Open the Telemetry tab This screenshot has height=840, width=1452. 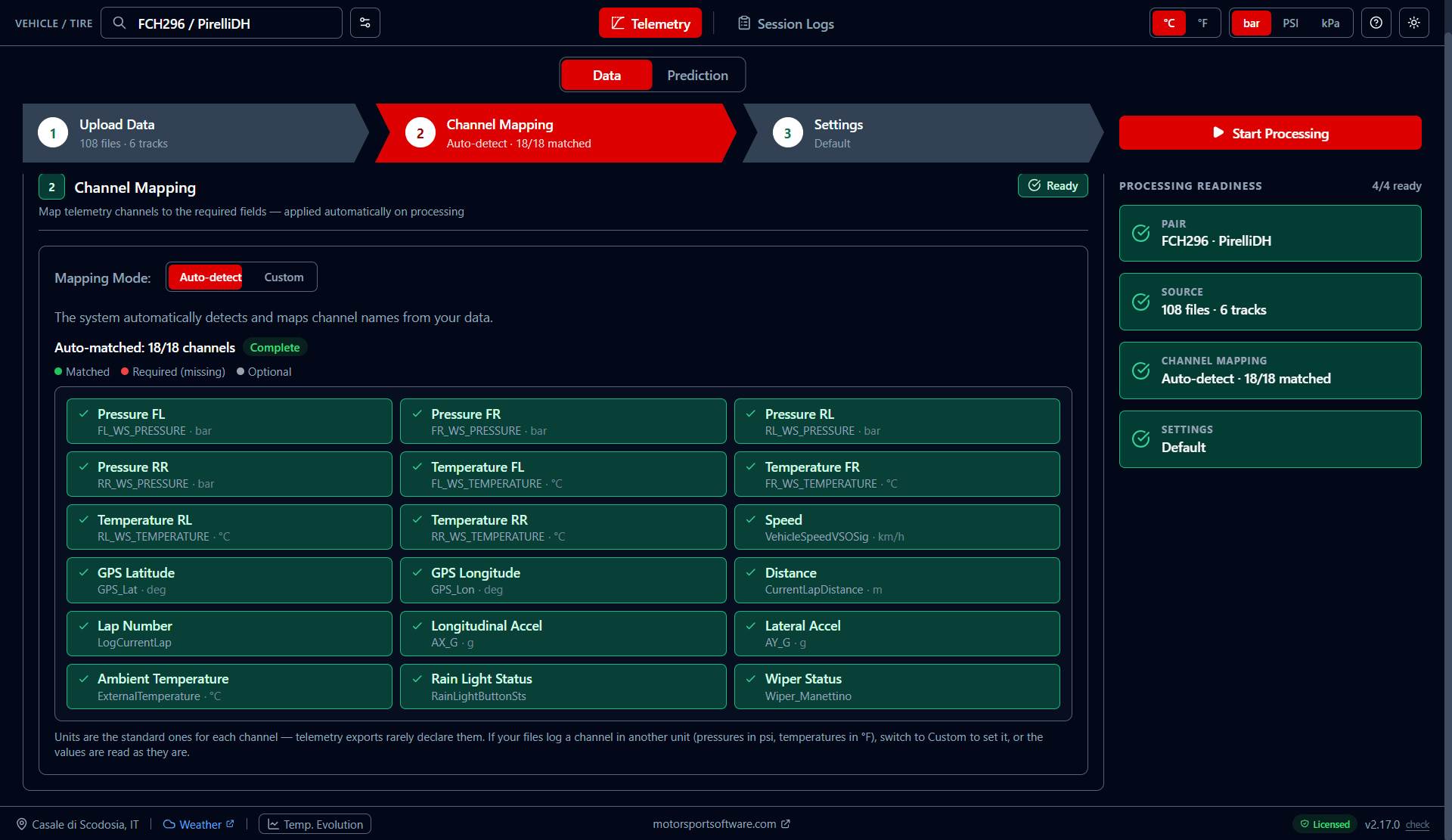coord(650,23)
